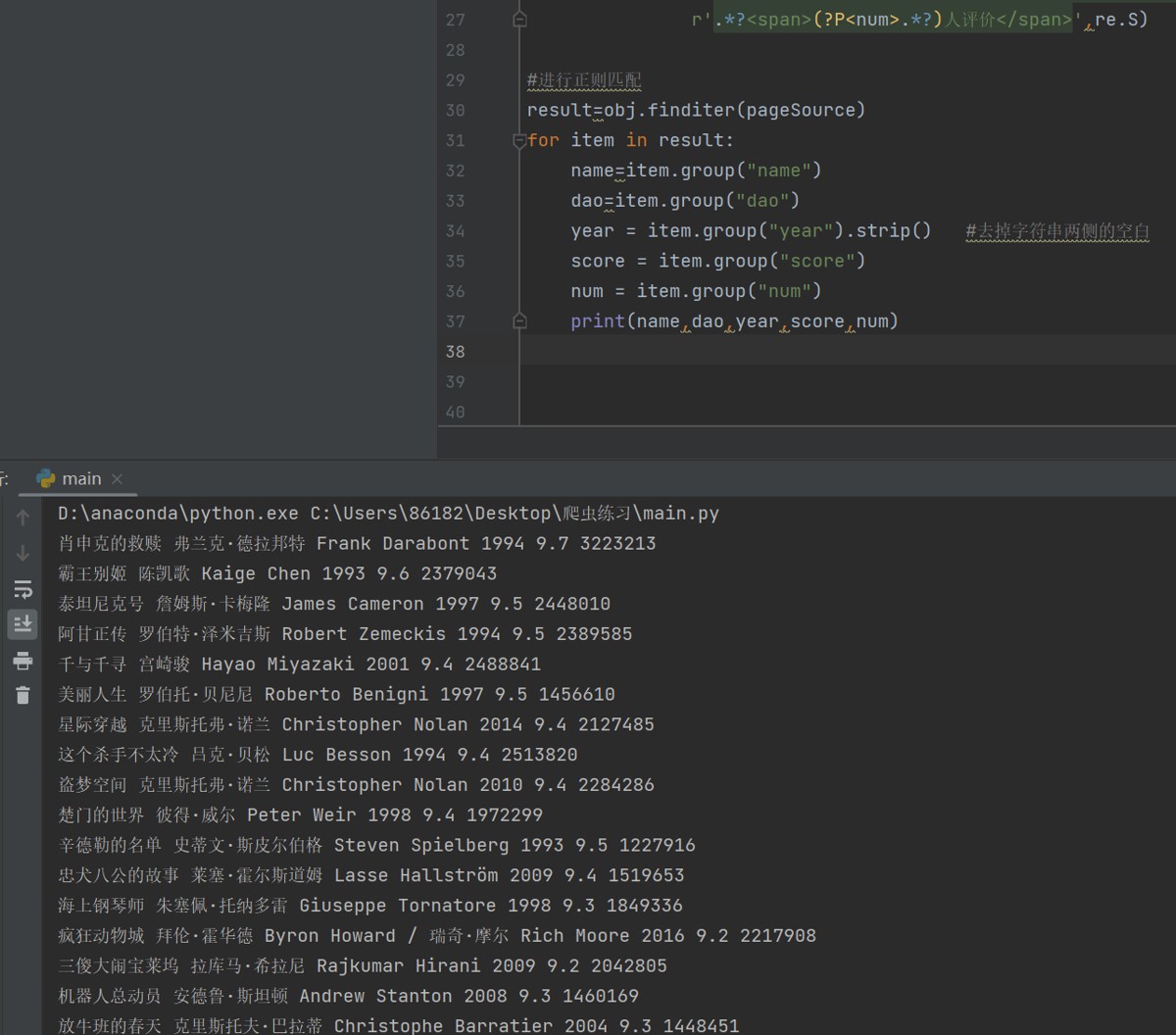Click the up-arrow icon in the Run console toolbar
Viewport: 1176px width, 1035px height.
[23, 517]
